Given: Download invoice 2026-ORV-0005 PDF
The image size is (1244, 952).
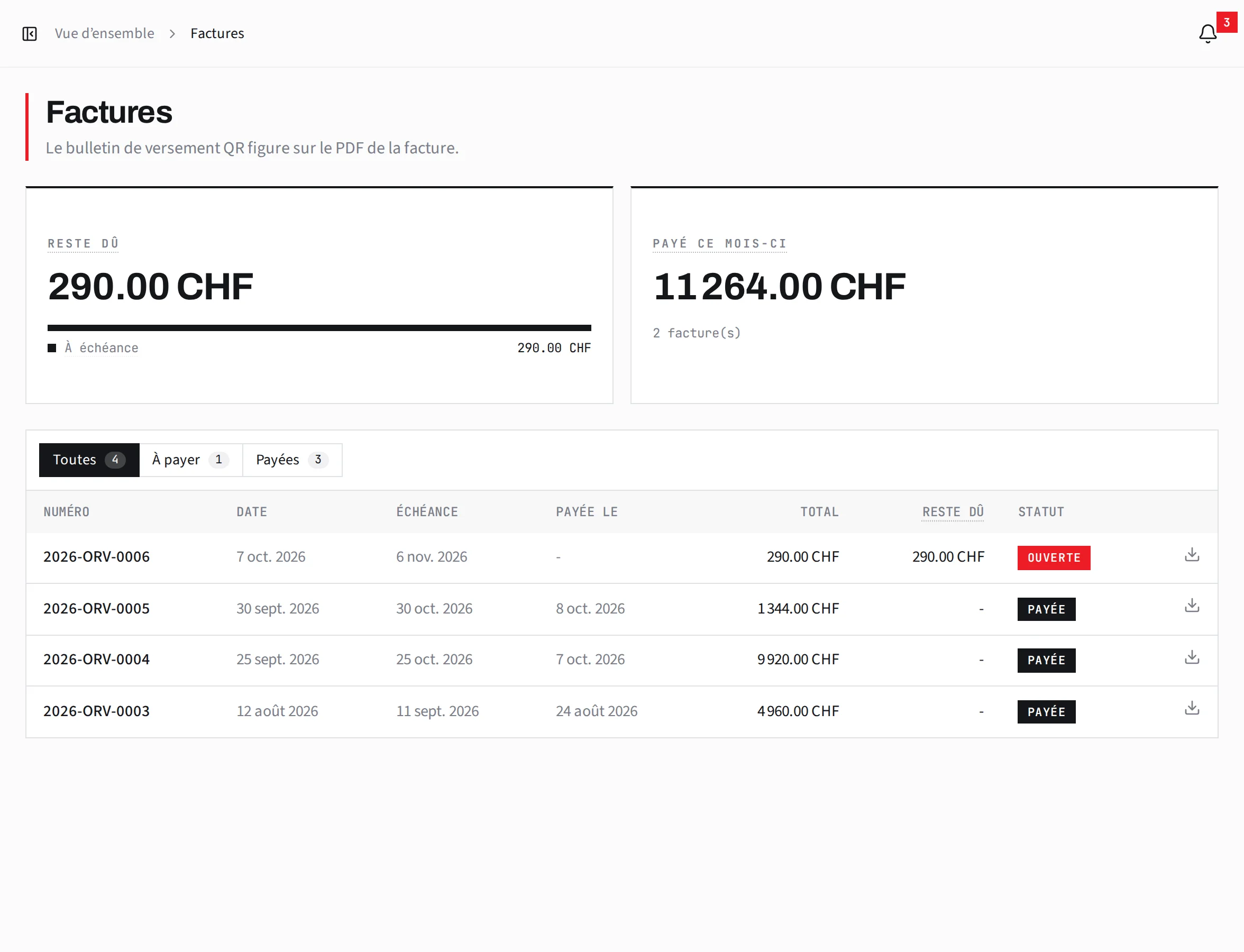Looking at the screenshot, I should point(1192,606).
